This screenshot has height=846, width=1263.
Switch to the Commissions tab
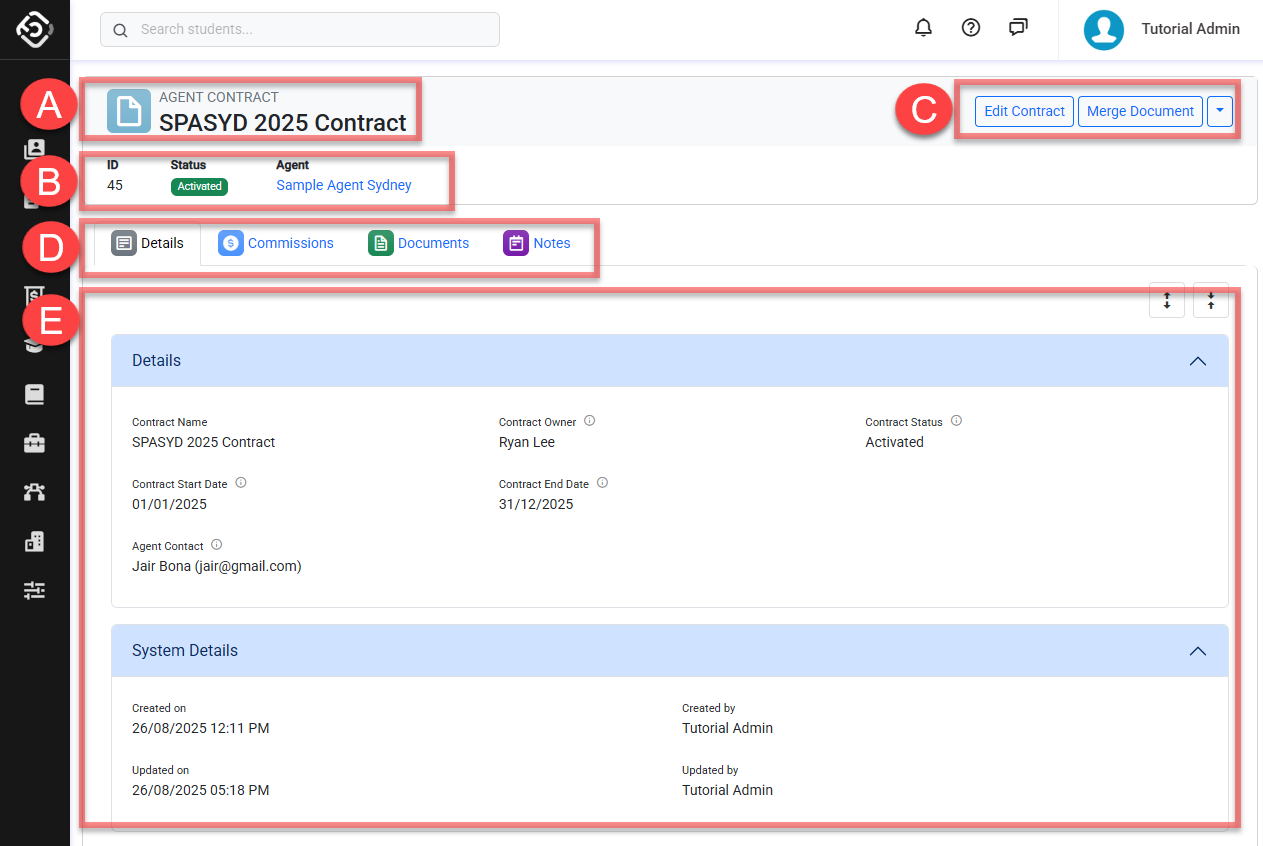click(277, 243)
